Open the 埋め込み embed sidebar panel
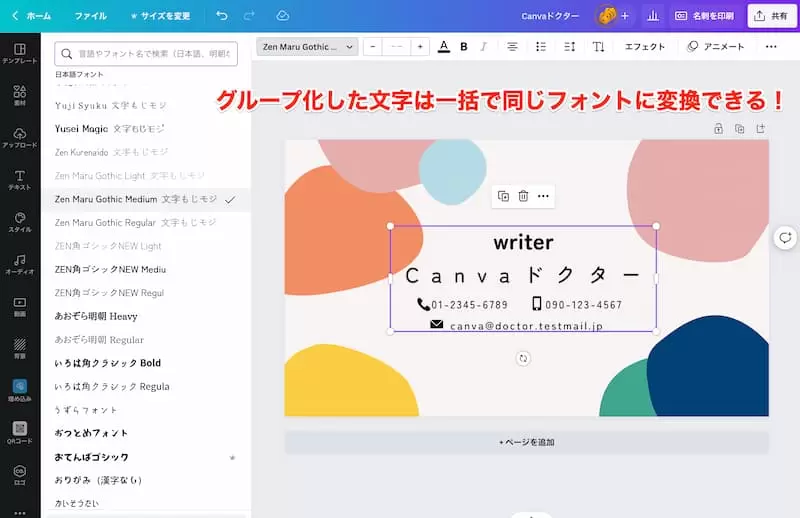800x518 pixels. [19, 390]
